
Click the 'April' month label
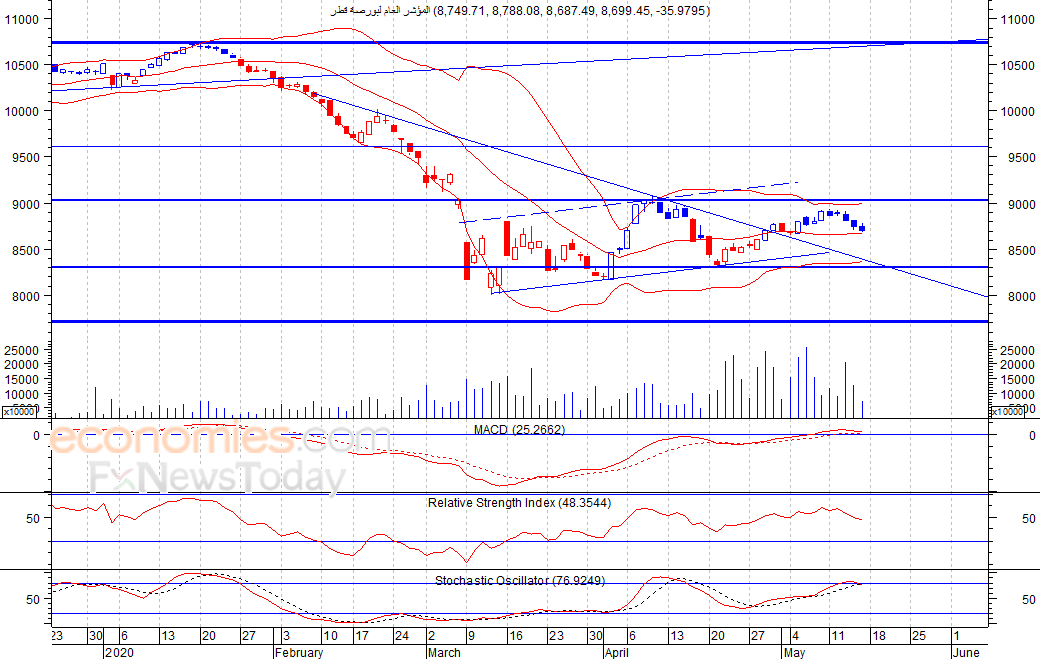617,652
